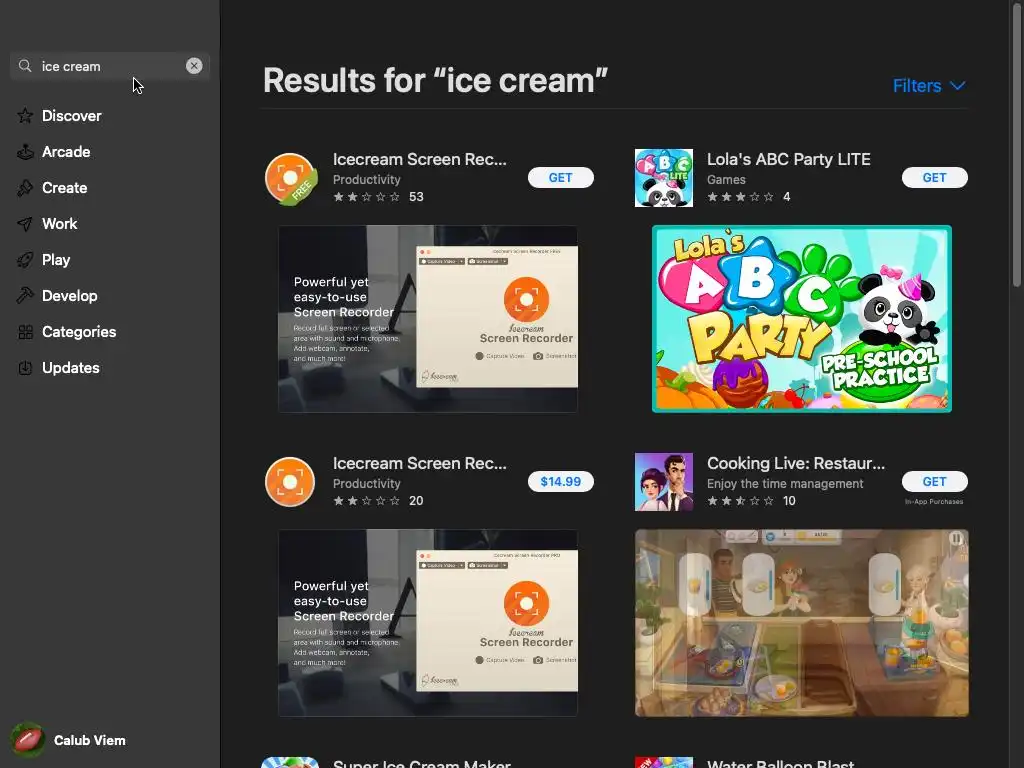Click the Cooking Live app icon
1024x768 pixels.
point(664,482)
